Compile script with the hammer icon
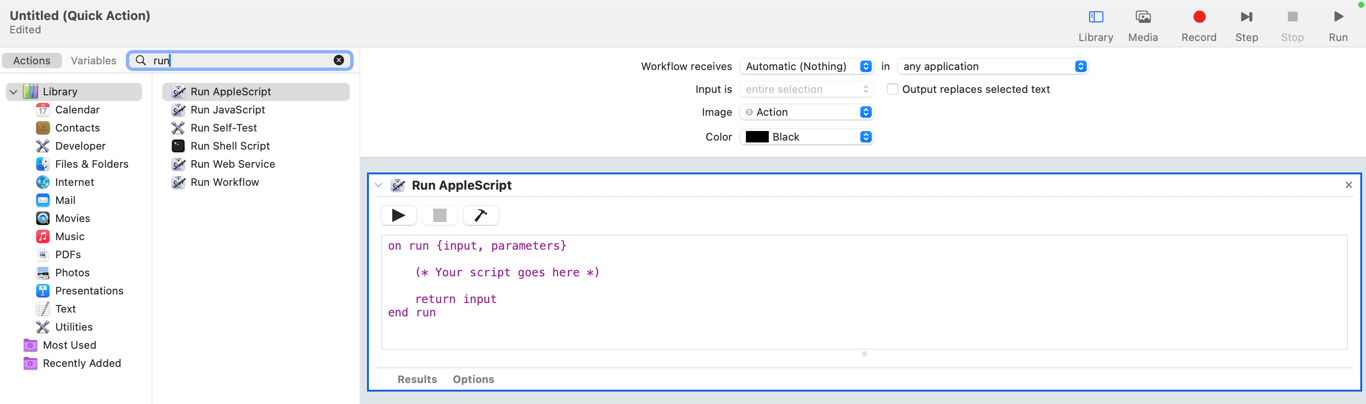 pyautogui.click(x=480, y=215)
